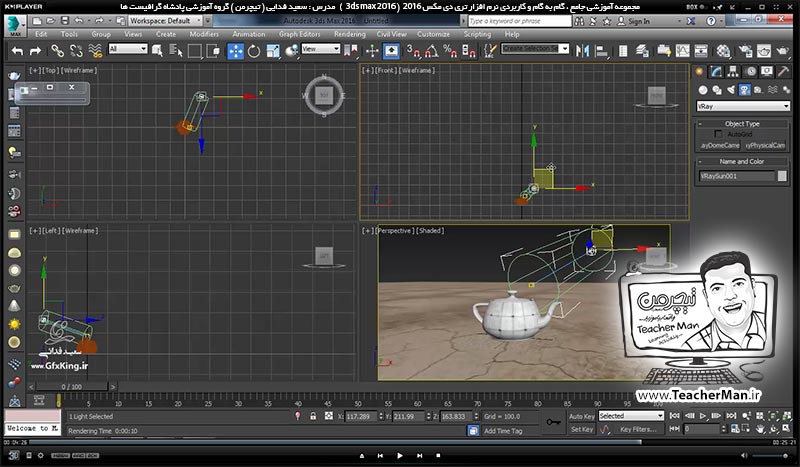Viewport: 800px width, 467px height.
Task: Choose the Select by Name tool
Action: (176, 51)
